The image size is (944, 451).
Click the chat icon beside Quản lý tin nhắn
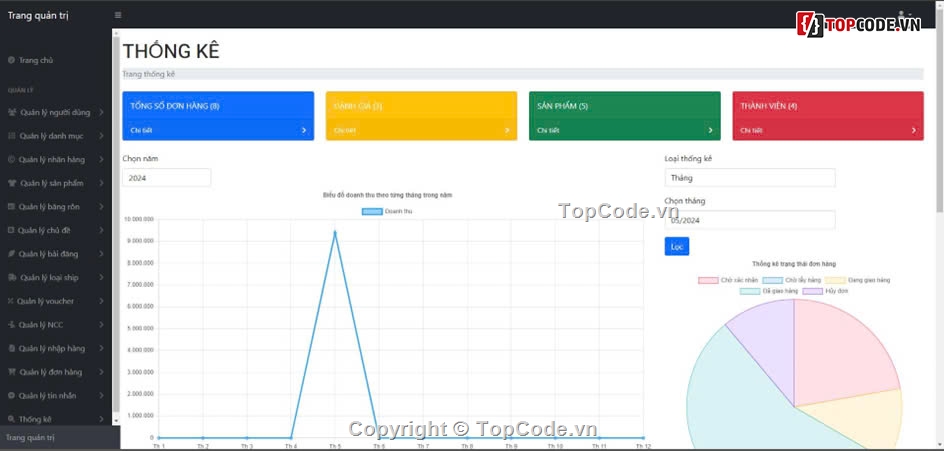(11, 396)
